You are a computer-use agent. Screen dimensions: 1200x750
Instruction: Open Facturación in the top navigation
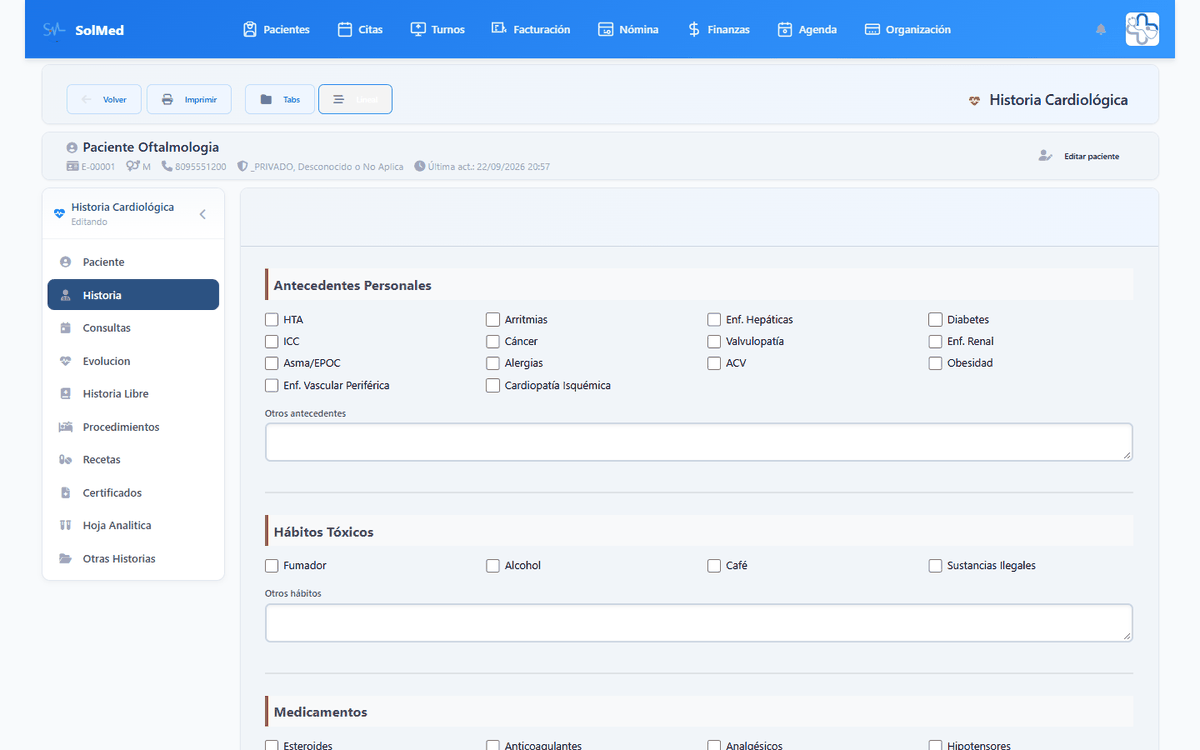click(531, 30)
